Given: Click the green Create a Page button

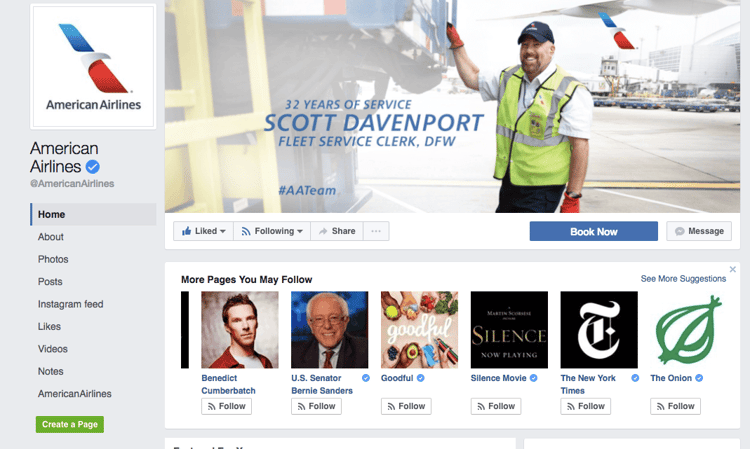Looking at the screenshot, I should pyautogui.click(x=70, y=424).
